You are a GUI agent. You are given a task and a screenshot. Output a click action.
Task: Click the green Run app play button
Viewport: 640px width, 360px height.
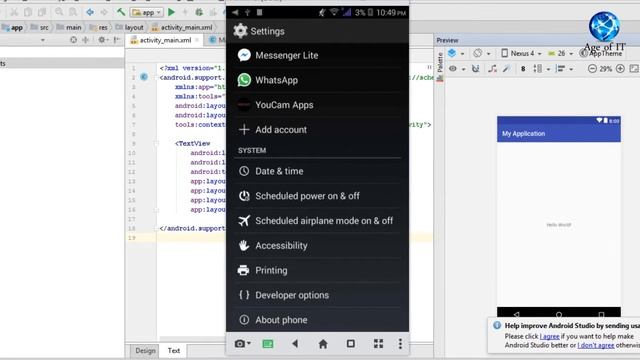[x=171, y=12]
